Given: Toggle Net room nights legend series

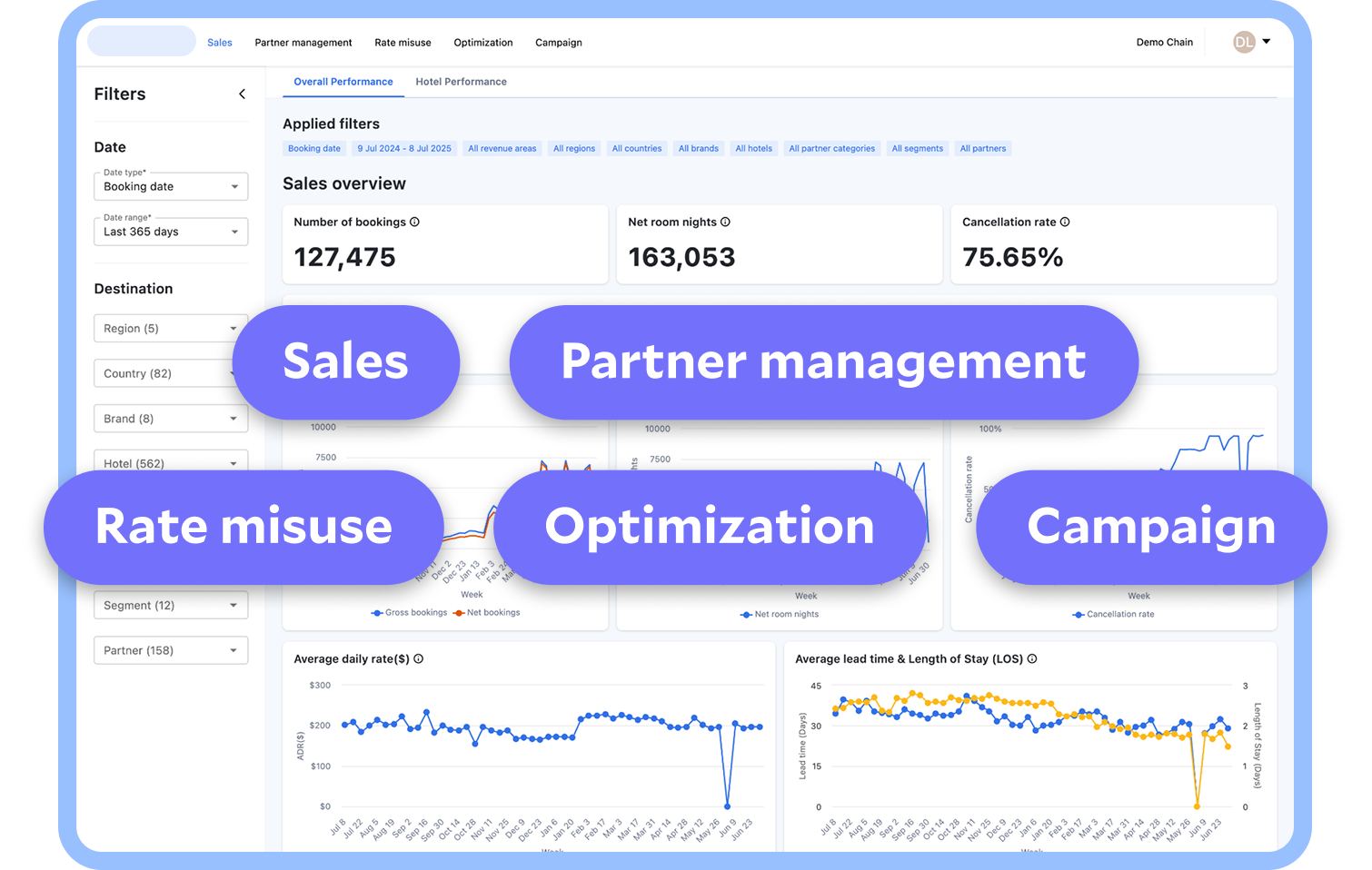Looking at the screenshot, I should [780, 615].
